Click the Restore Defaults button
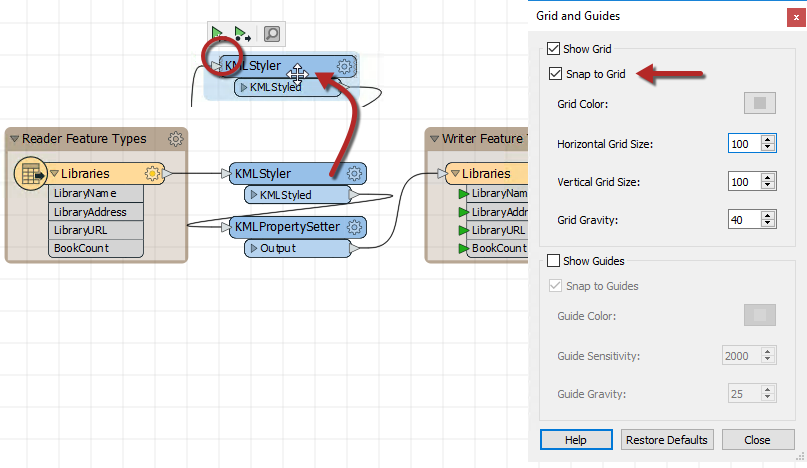The height and width of the screenshot is (468, 807). pyautogui.click(x=666, y=440)
